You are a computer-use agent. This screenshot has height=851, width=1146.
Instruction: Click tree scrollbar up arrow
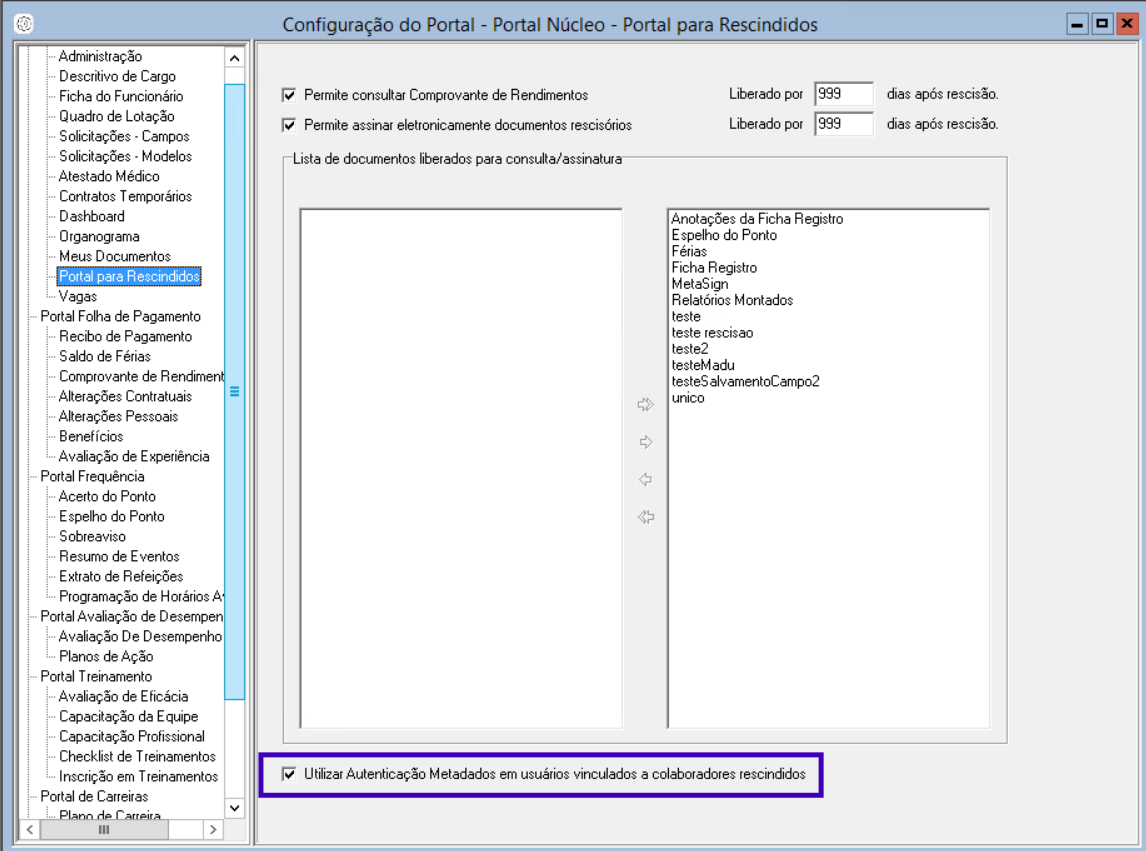(x=235, y=58)
